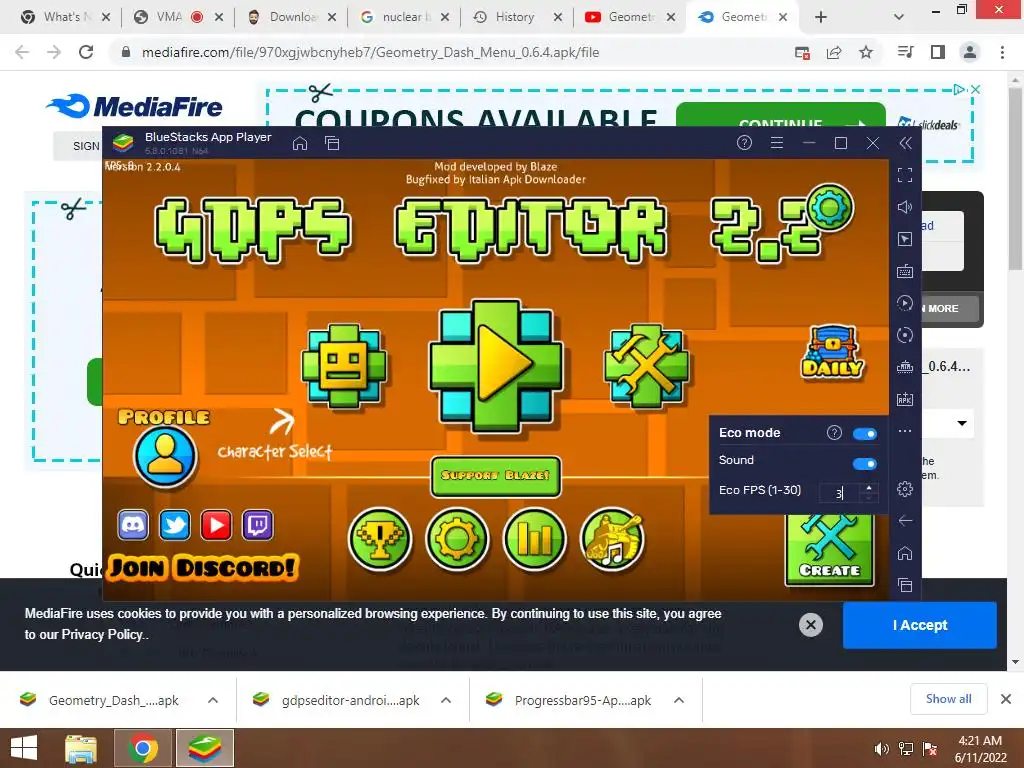
Task: Bookmark this page with star icon
Action: 866,52
